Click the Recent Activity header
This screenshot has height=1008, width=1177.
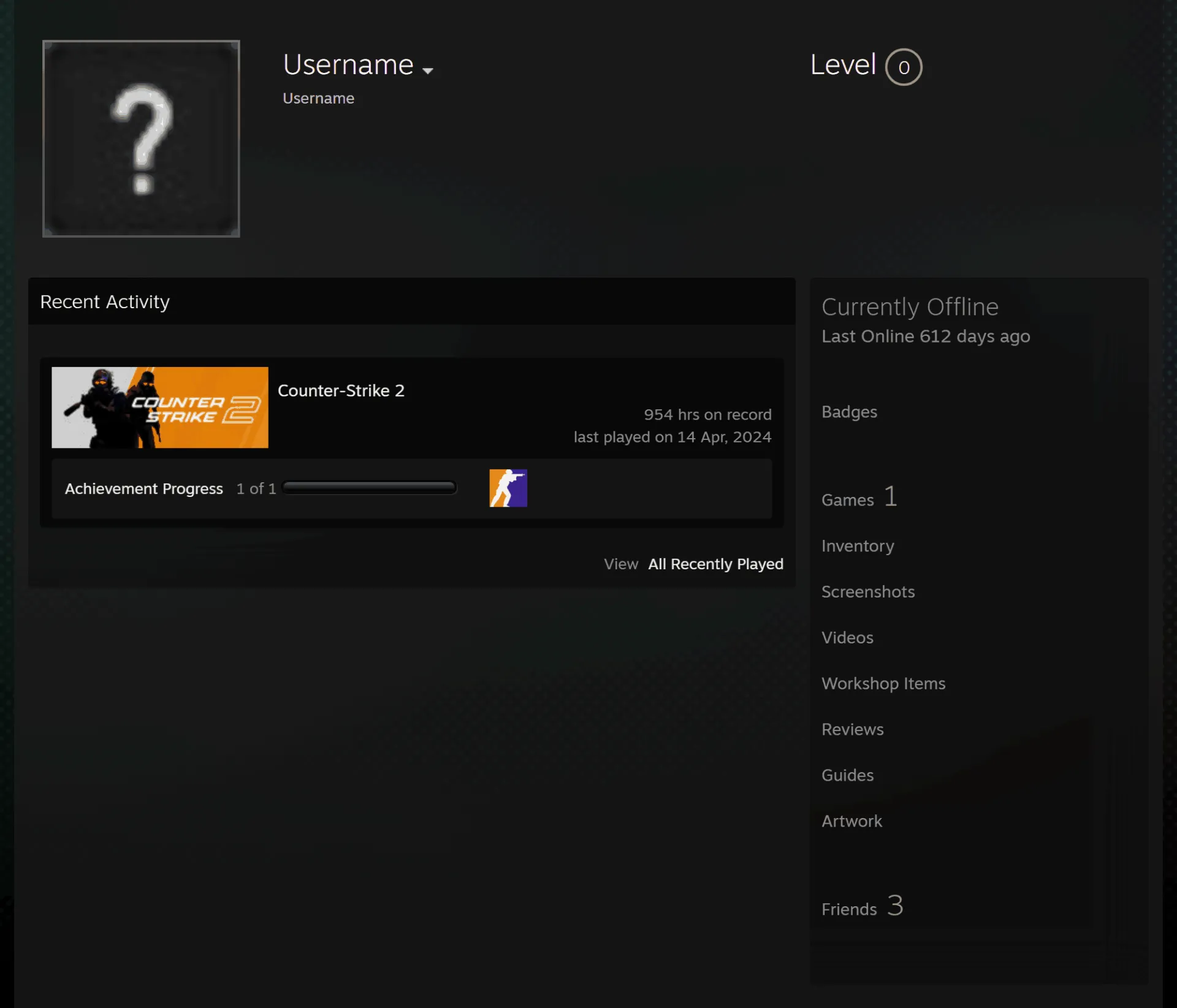pyautogui.click(x=105, y=301)
